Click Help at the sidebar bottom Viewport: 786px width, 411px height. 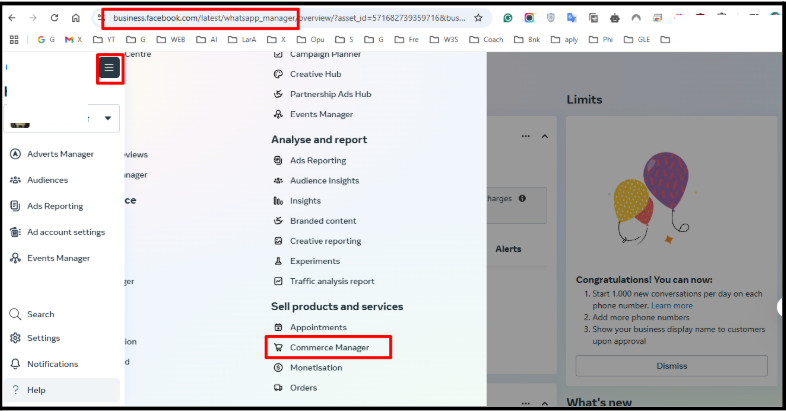pos(35,390)
